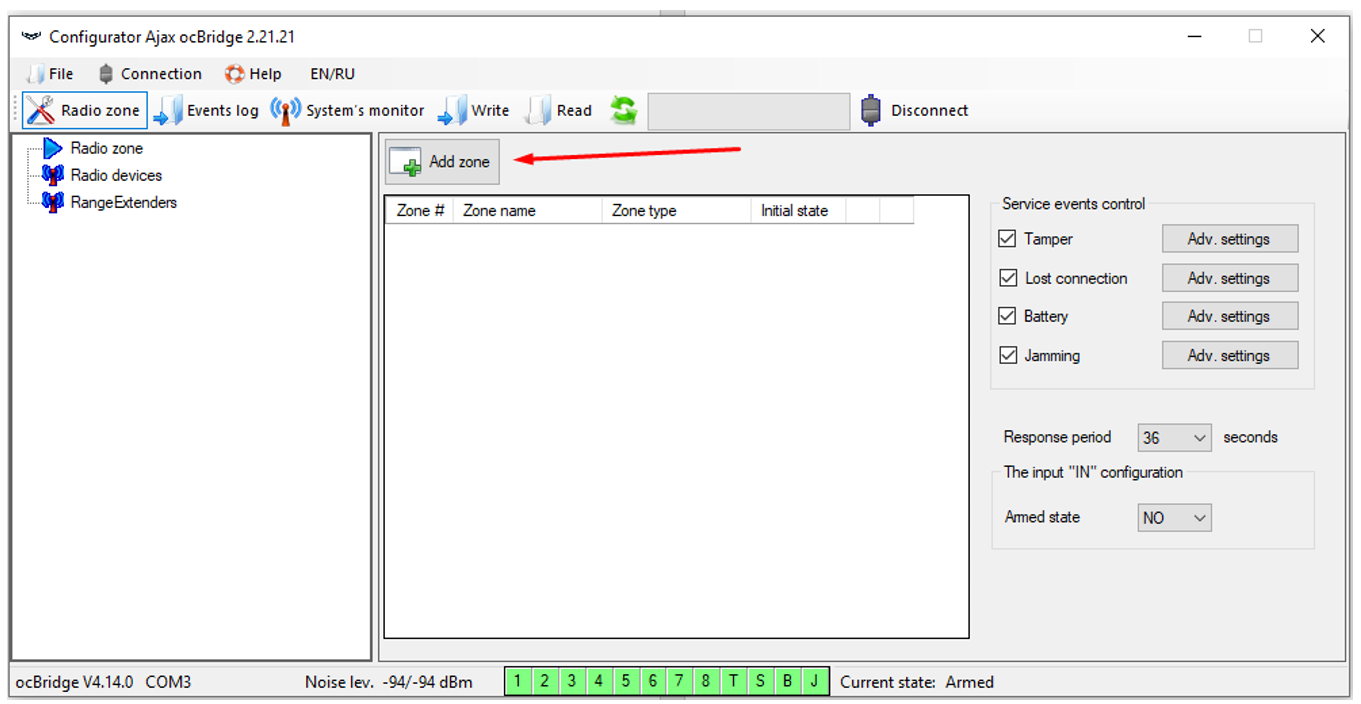Click the B battery status indicator

788,682
